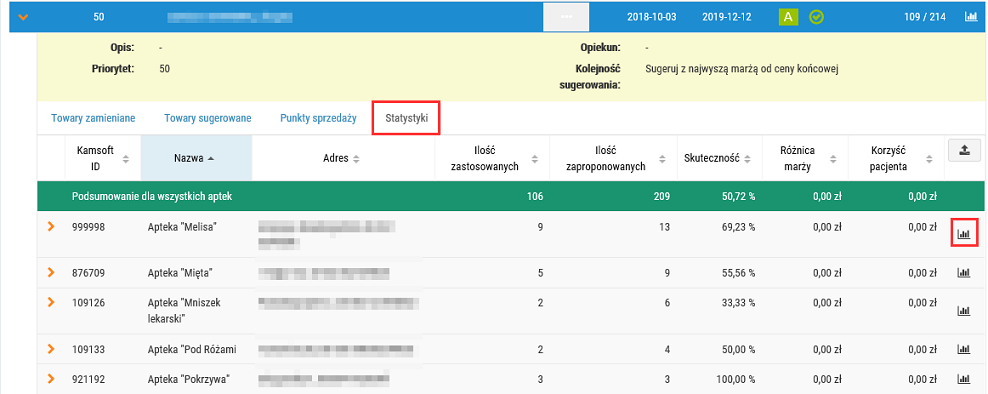Open chart icon for Apteka "Pod Różami" row

(x=963, y=349)
